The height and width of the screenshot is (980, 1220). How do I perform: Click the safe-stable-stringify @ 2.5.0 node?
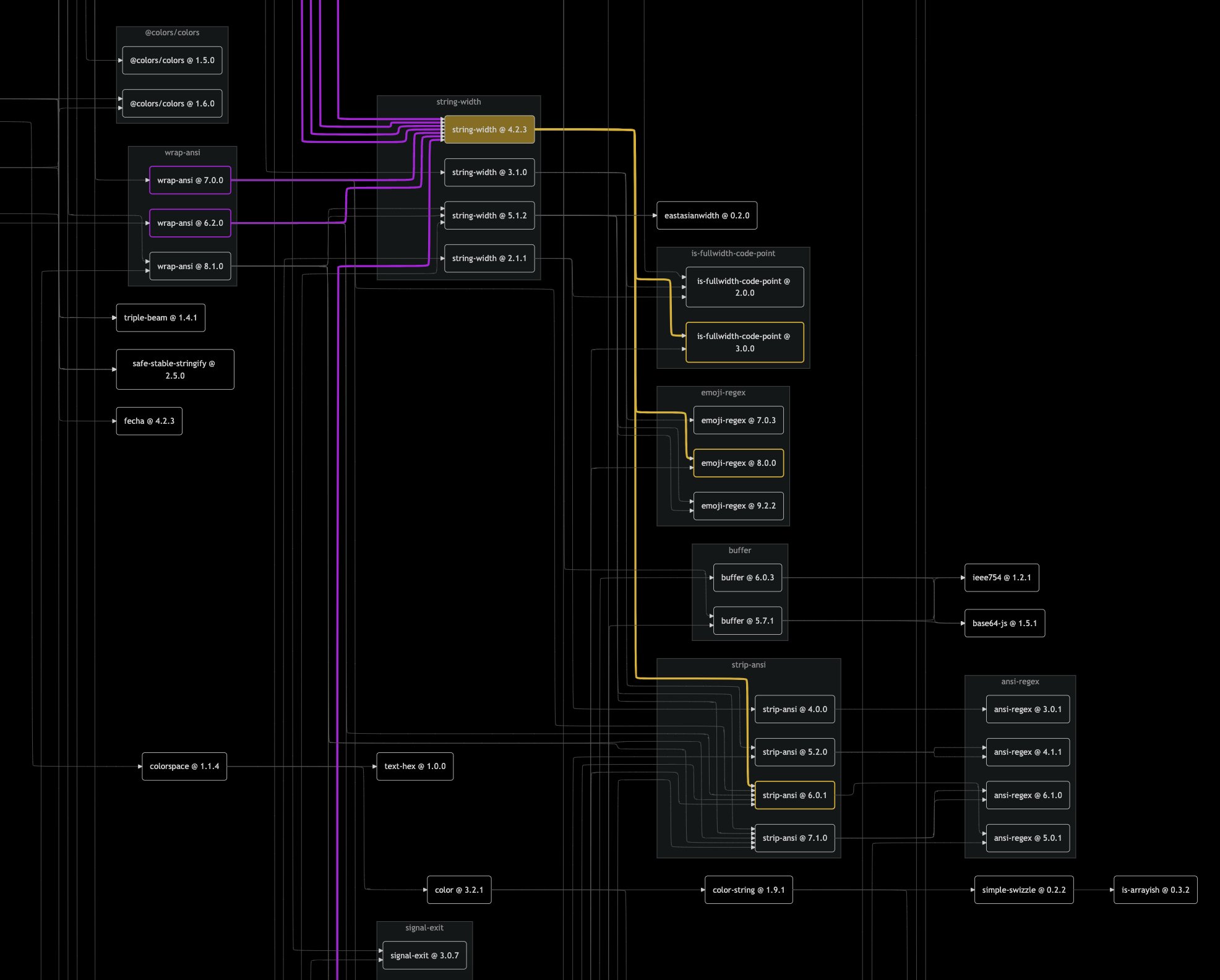pyautogui.click(x=174, y=369)
